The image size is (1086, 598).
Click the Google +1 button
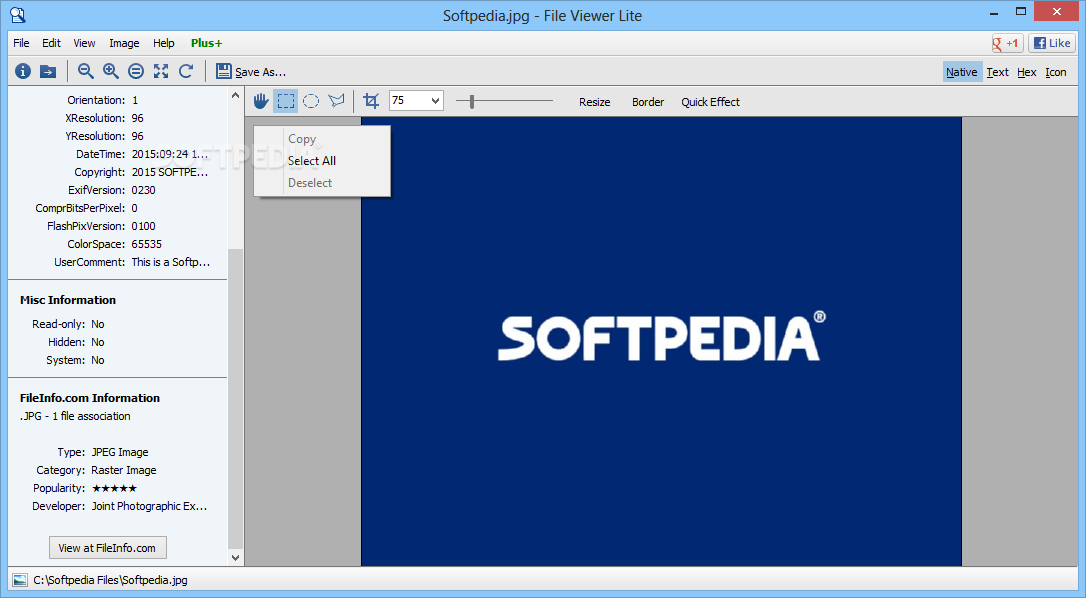point(1007,43)
